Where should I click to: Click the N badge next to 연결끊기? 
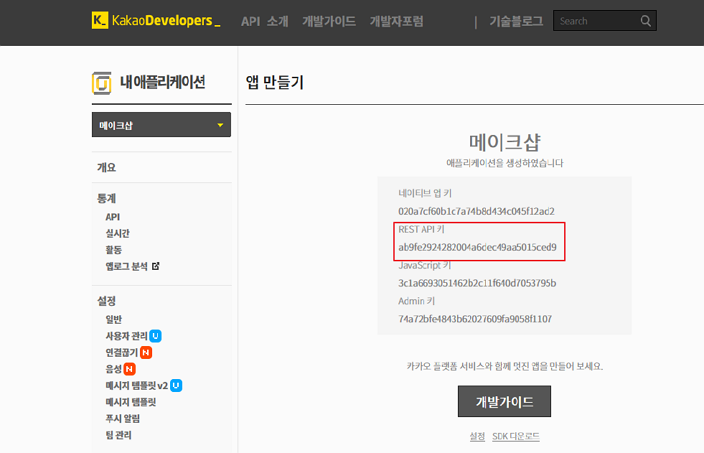point(146,352)
